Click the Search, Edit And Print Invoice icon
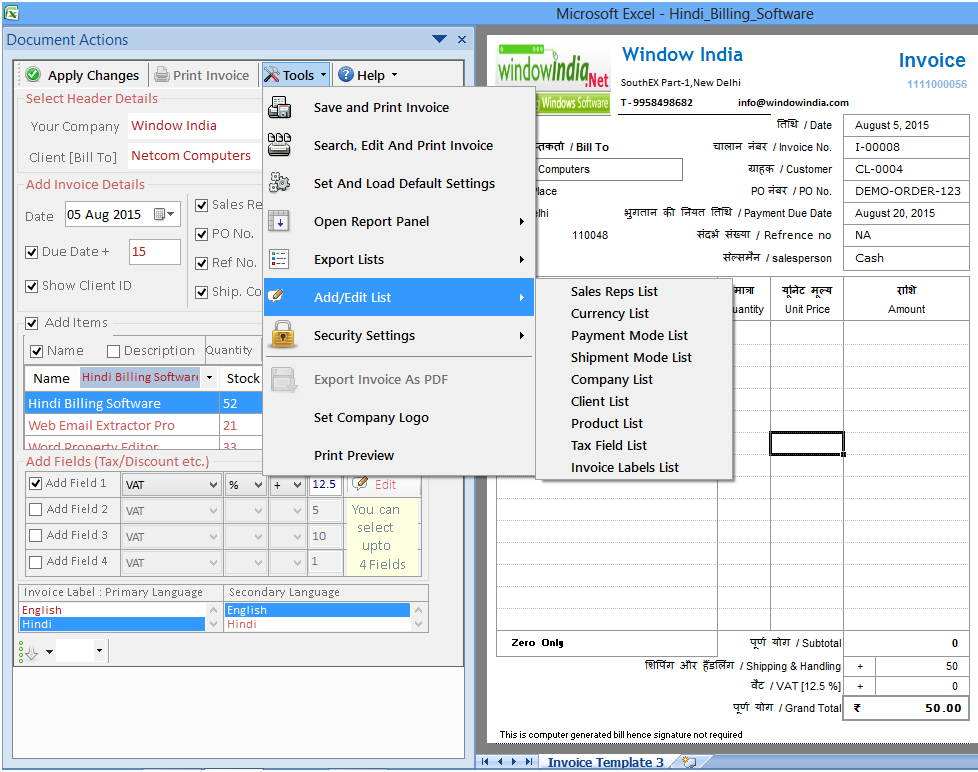The height and width of the screenshot is (772, 978). (279, 145)
